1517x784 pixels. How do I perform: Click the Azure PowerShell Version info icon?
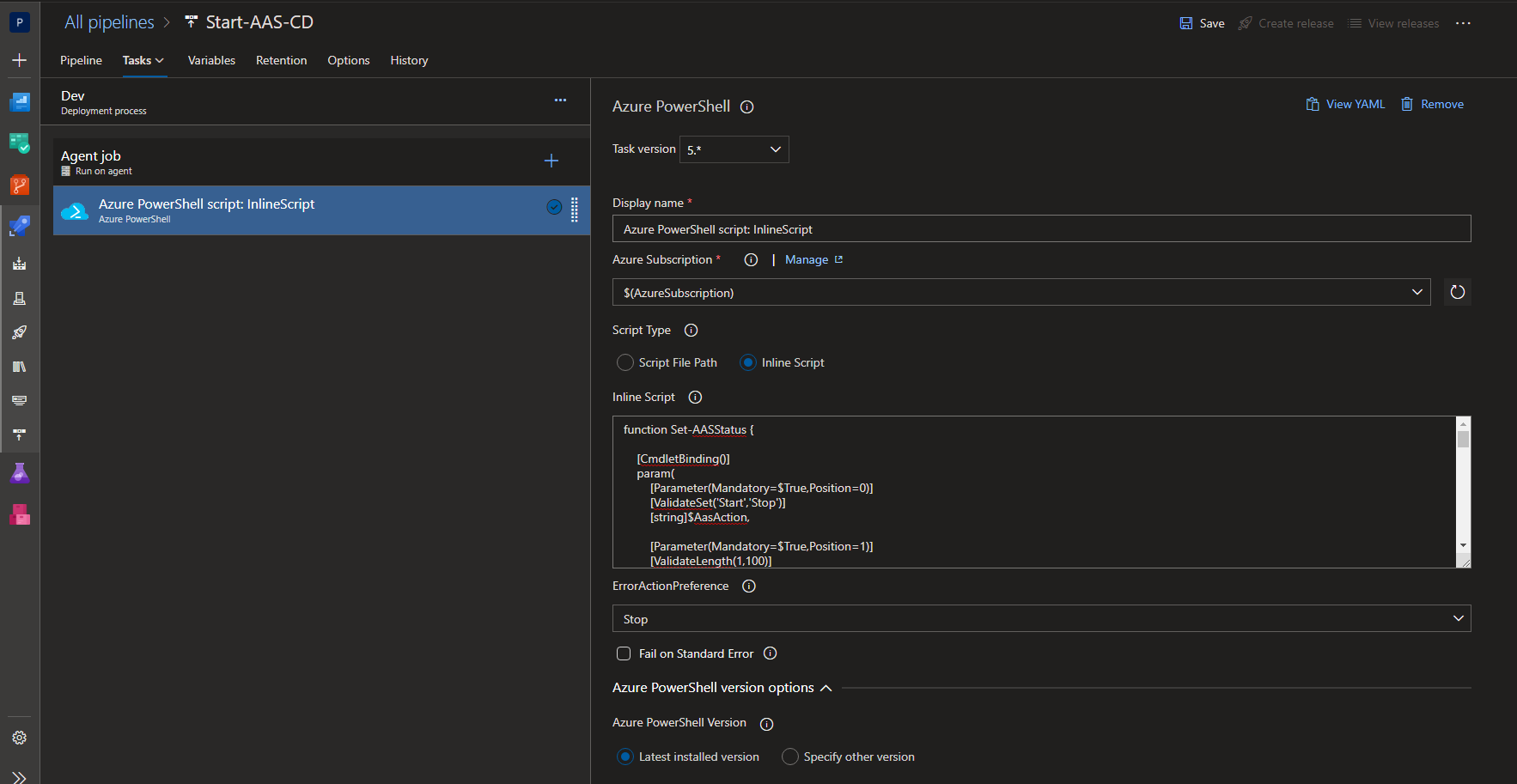767,724
